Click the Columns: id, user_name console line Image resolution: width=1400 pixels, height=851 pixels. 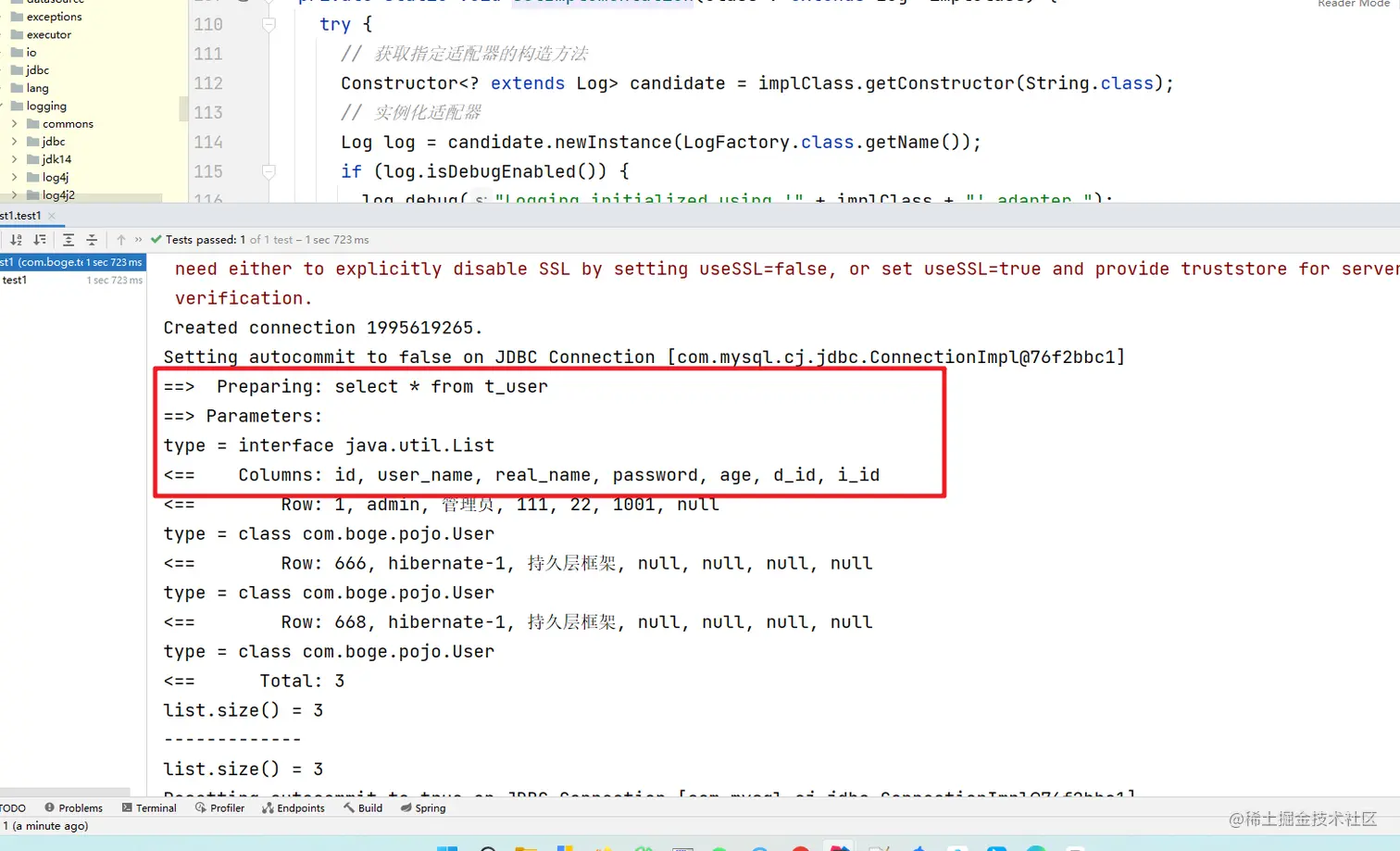pyautogui.click(x=521, y=475)
